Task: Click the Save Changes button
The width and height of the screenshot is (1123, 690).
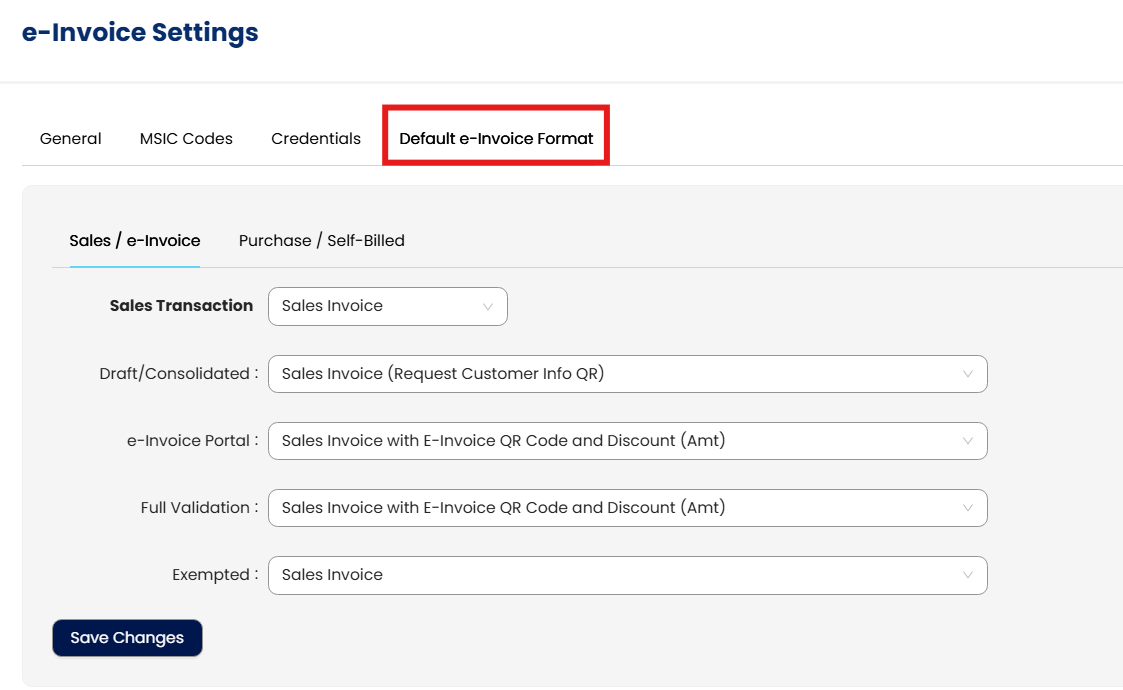Action: coord(127,638)
